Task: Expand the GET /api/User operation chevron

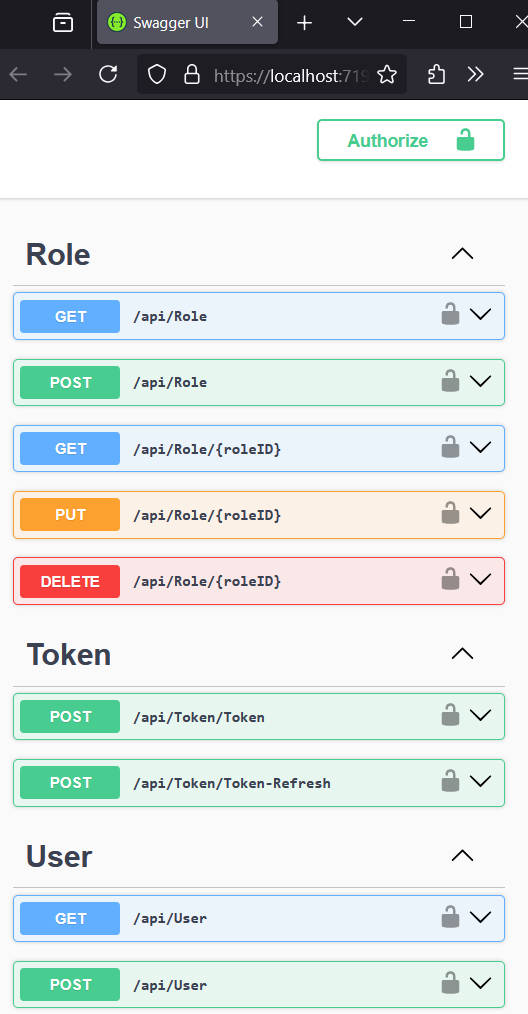Action: [x=480, y=916]
